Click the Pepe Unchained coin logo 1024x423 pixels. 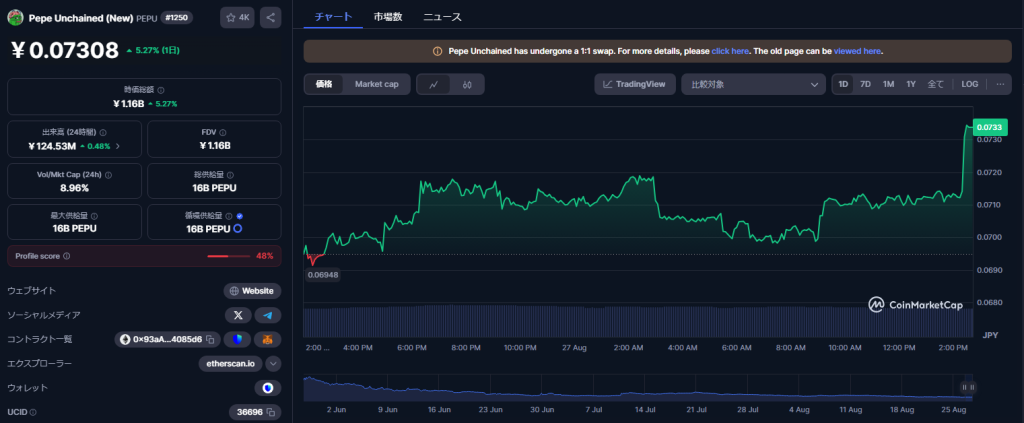click(15, 18)
